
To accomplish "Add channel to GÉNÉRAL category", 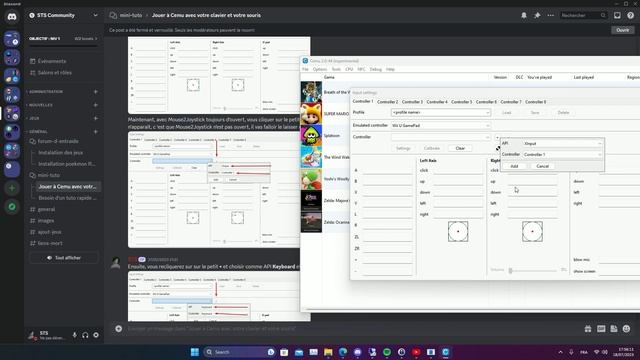I will [x=96, y=132].
